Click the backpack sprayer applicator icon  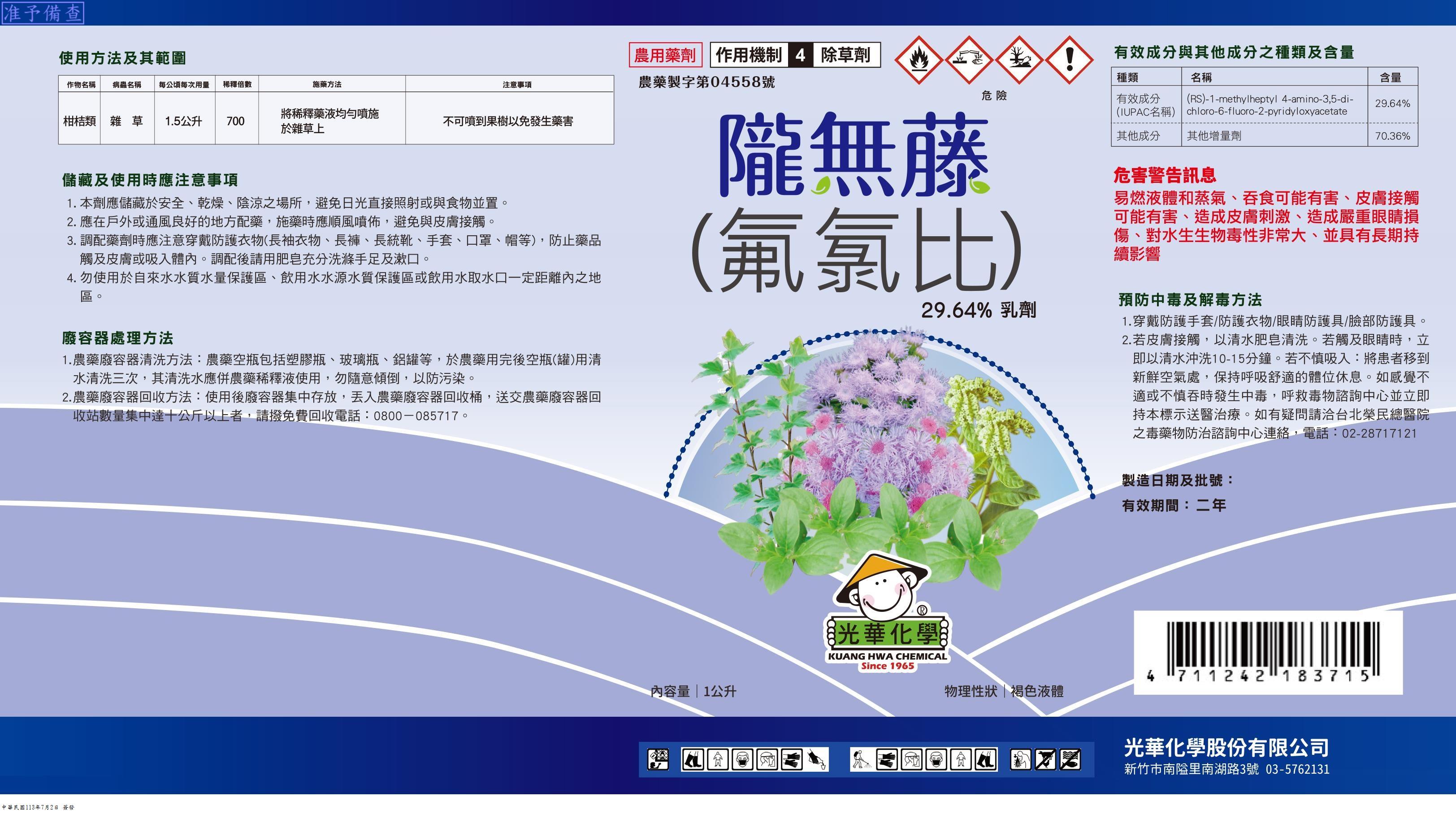click(862, 759)
